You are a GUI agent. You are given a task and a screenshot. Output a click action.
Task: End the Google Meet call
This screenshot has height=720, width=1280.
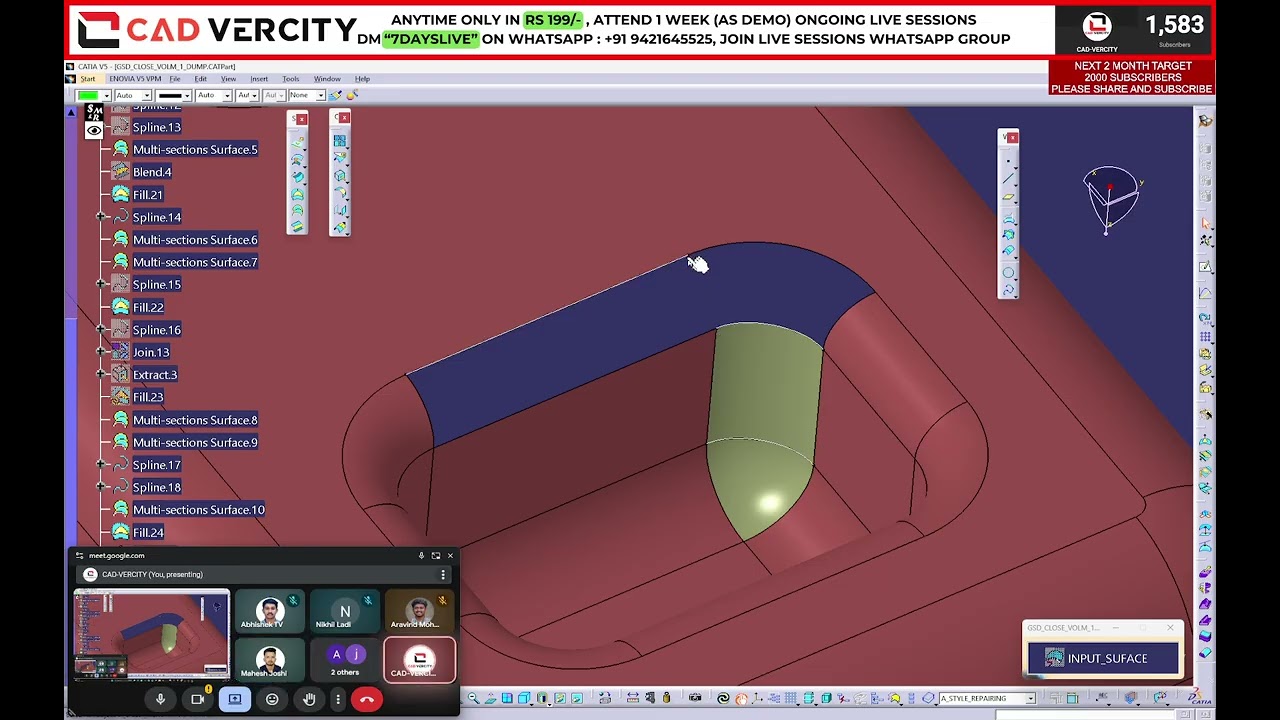(367, 699)
